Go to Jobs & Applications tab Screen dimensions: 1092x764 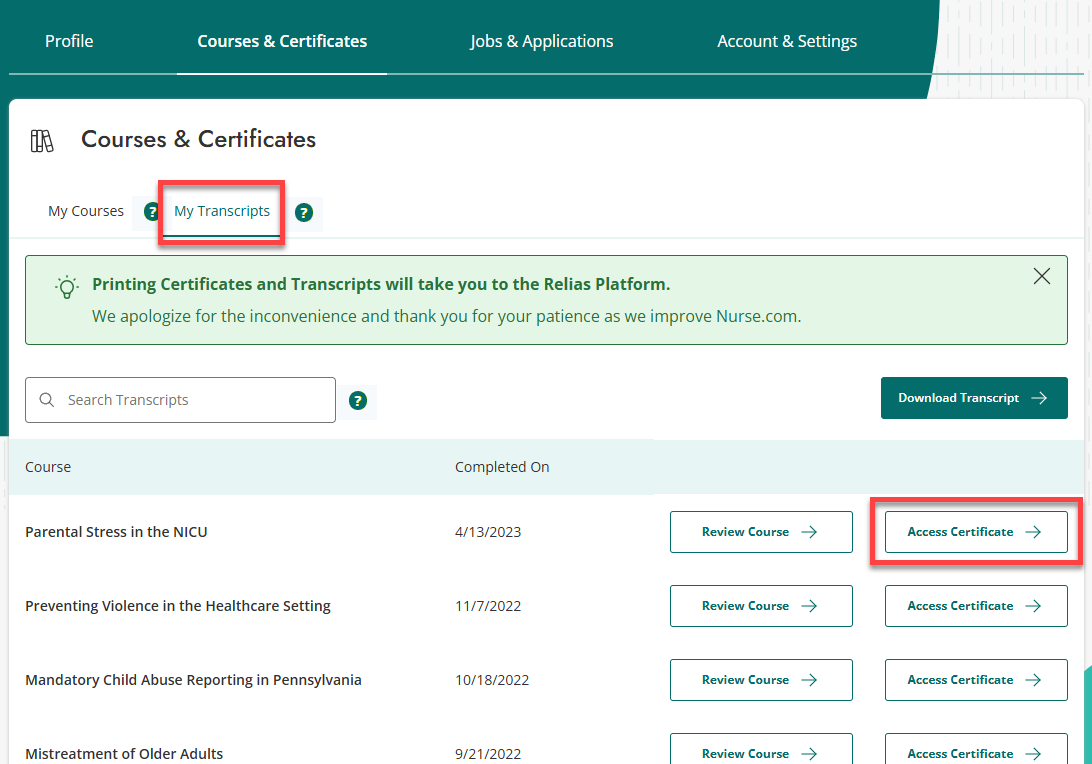point(541,41)
